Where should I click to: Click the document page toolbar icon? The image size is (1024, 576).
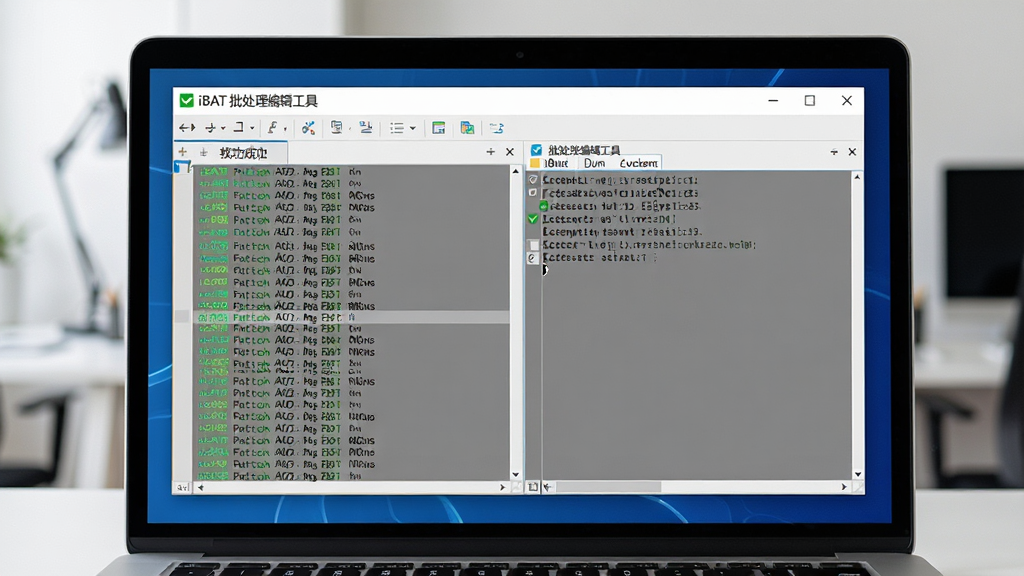coord(336,127)
